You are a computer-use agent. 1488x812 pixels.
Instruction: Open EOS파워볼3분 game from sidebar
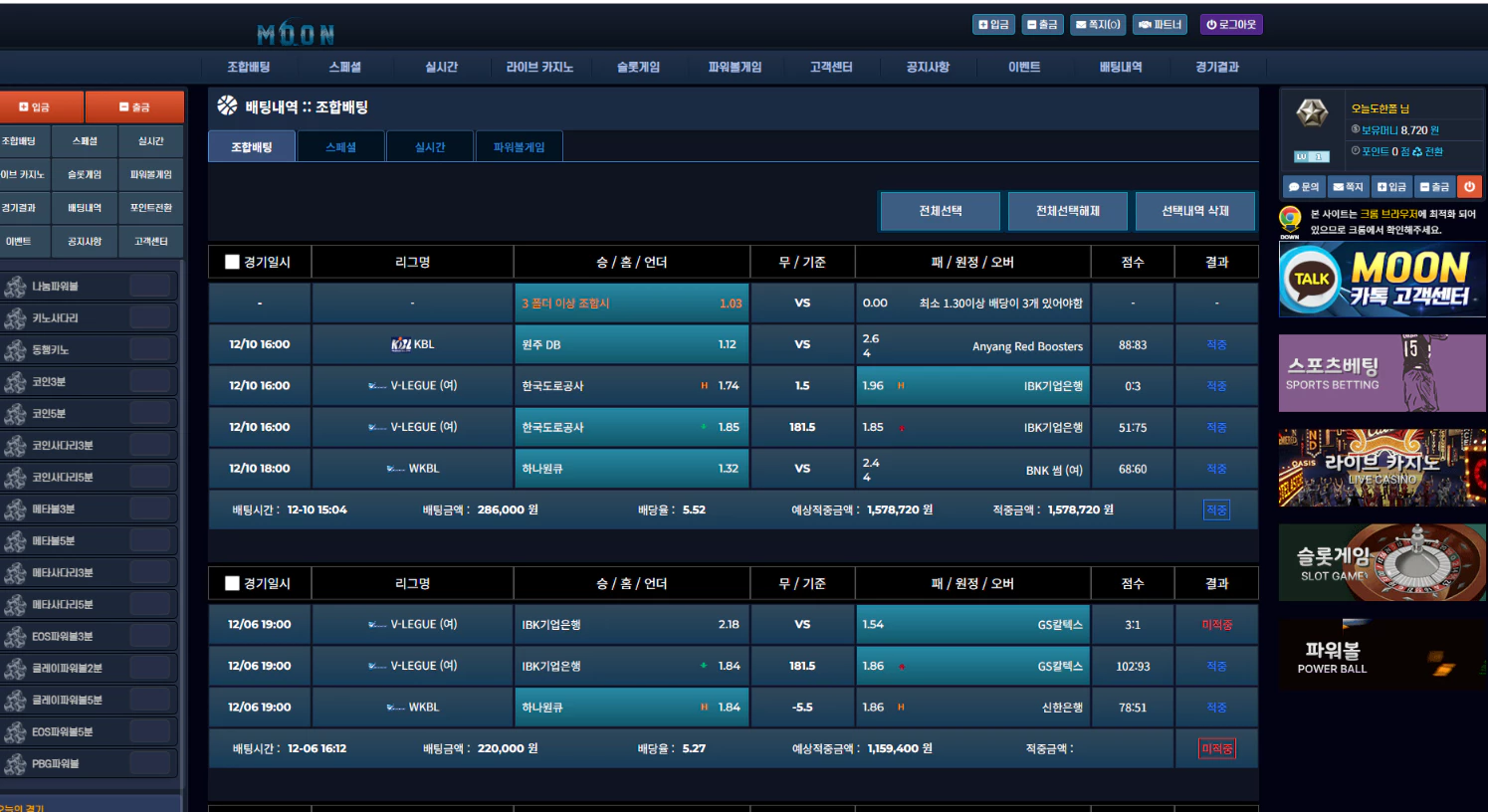89,637
